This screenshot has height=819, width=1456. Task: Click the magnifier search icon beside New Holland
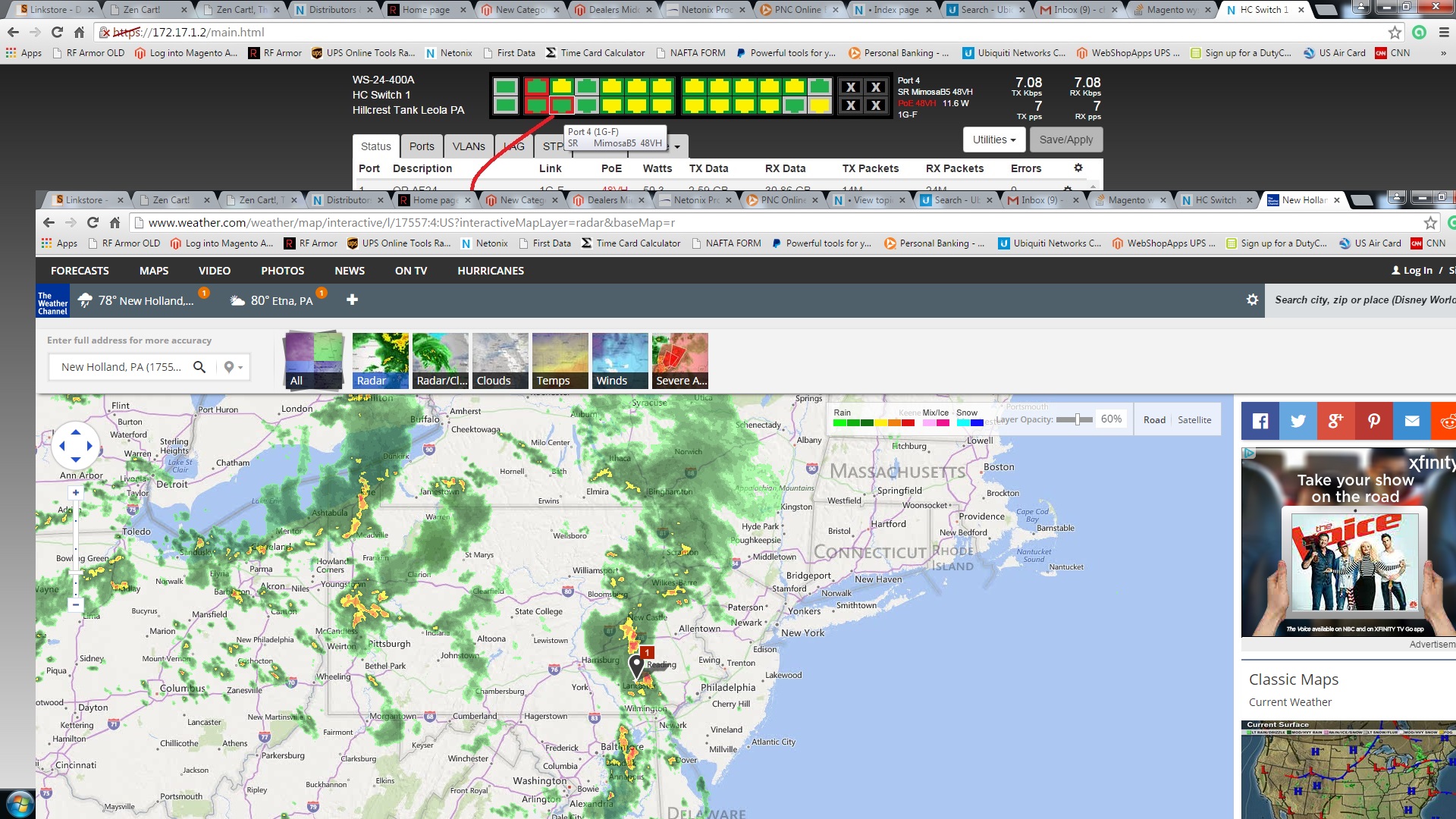[199, 367]
